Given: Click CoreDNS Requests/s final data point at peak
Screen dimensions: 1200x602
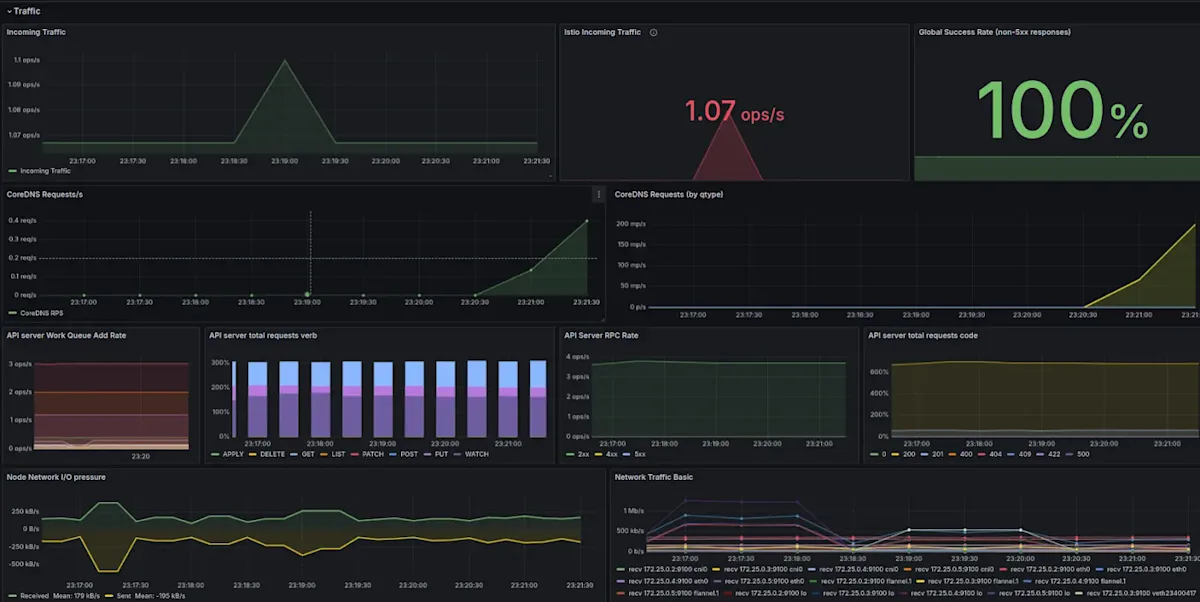Looking at the screenshot, I should pyautogui.click(x=587, y=221).
